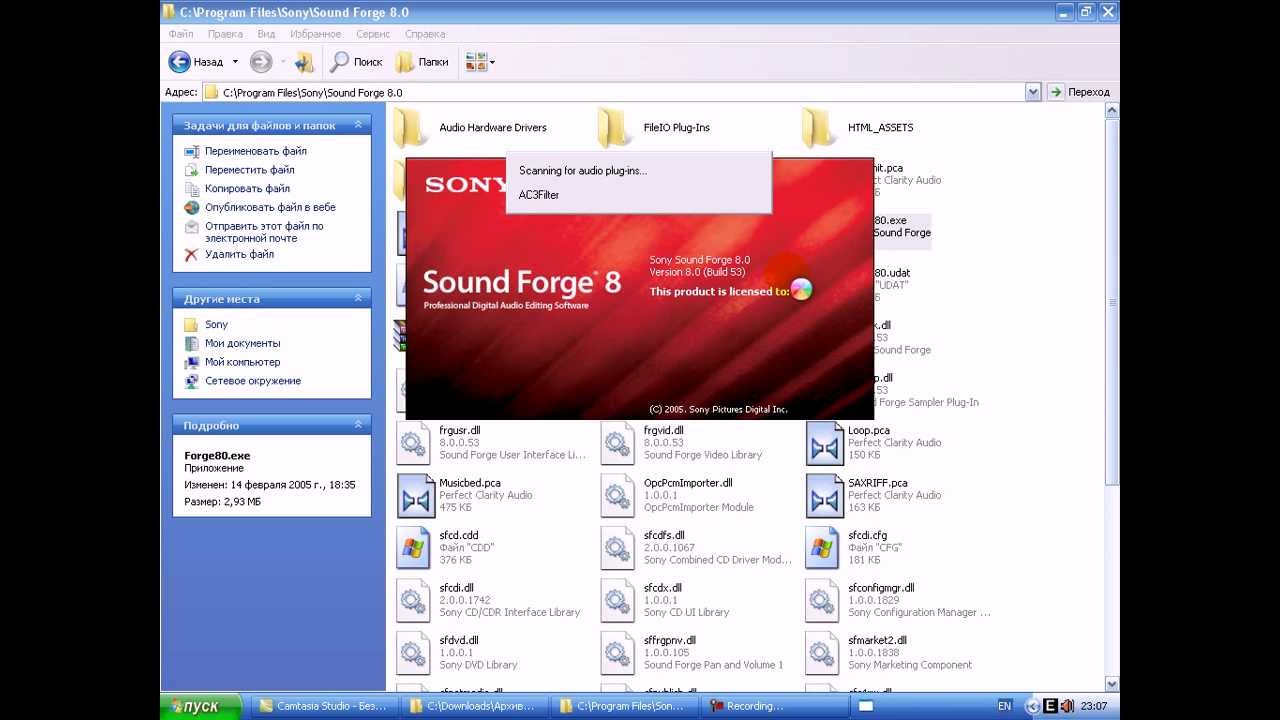Viewport: 1280px width, 720px height.
Task: Select the Musicbed.pca file icon
Action: click(415, 495)
